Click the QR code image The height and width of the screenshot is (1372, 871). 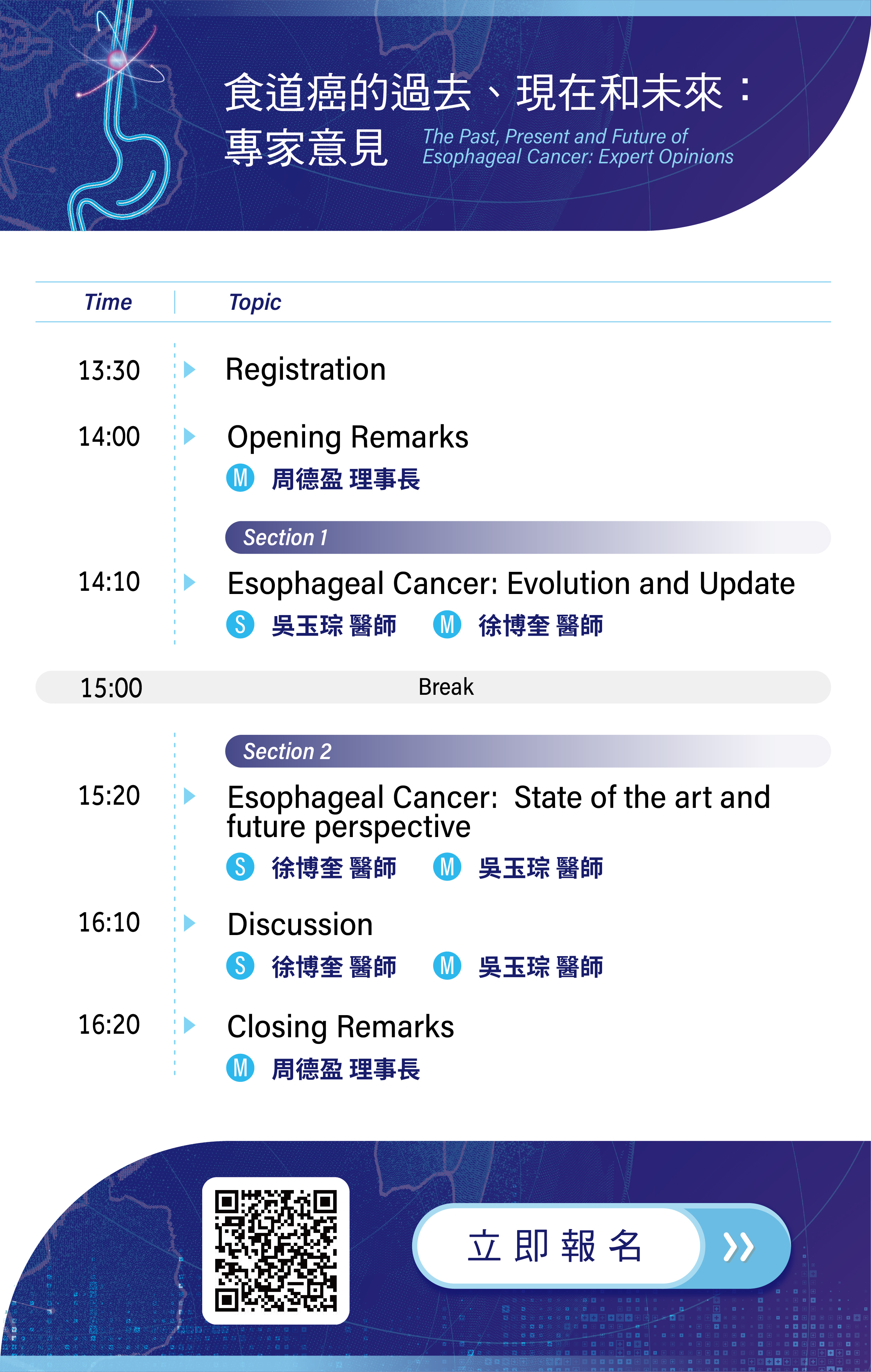point(276,1250)
